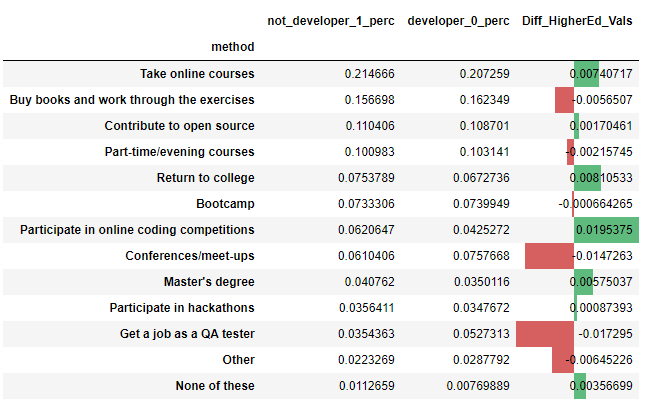This screenshot has height=403, width=647.
Task: Click the difference value 0.00087393
Action: point(601,307)
